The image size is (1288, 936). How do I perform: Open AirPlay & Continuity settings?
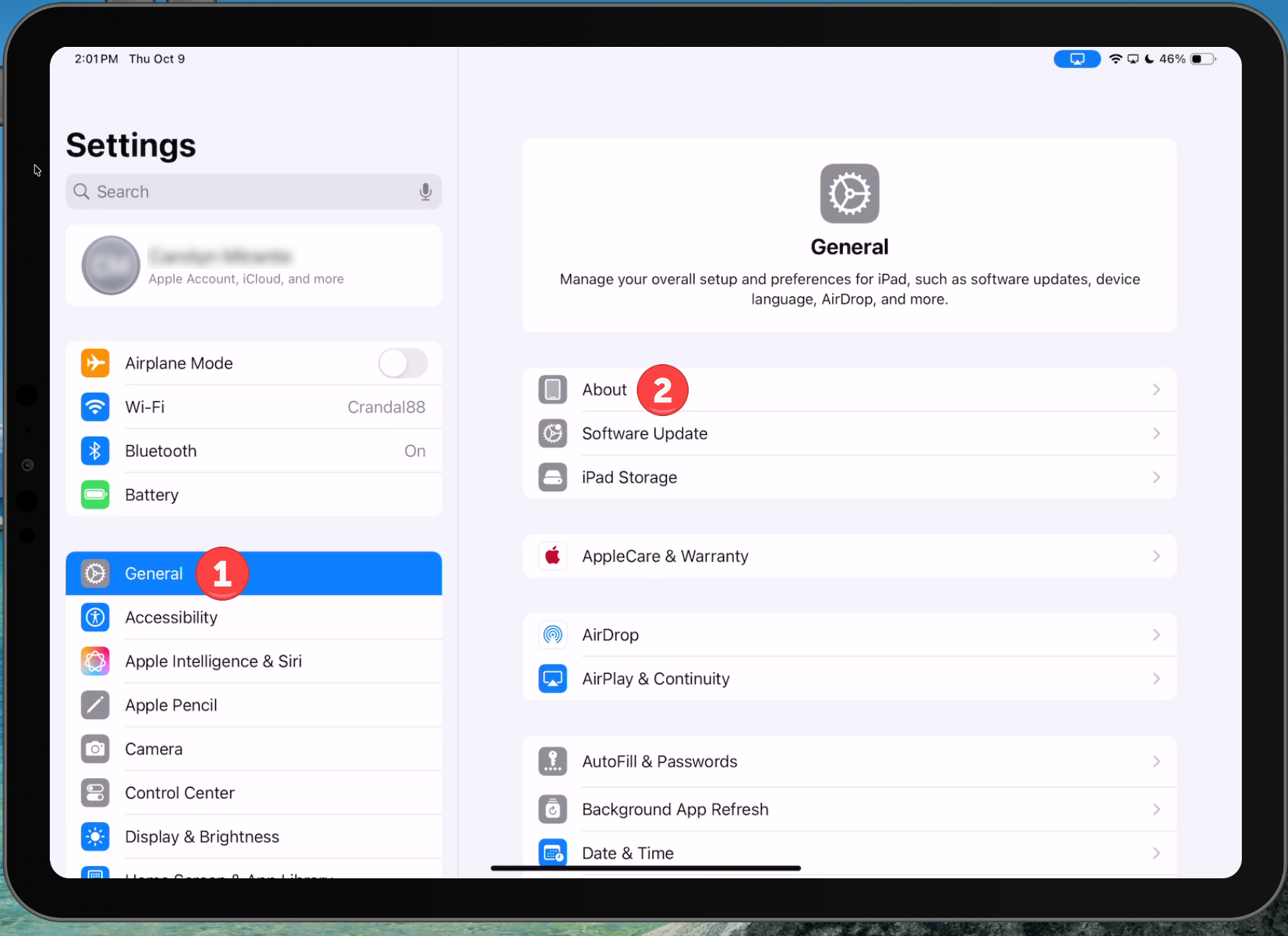coord(850,679)
